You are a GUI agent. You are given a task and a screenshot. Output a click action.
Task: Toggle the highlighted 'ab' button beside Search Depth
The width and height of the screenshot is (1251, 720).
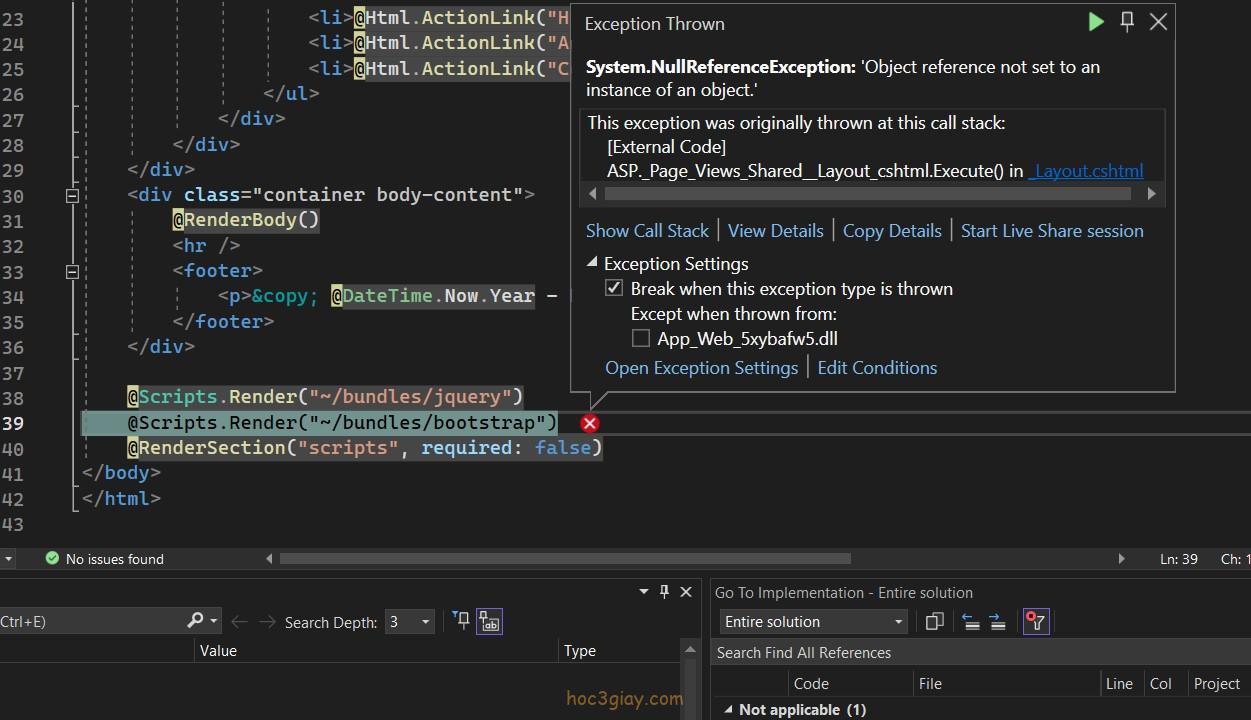pyautogui.click(x=489, y=621)
